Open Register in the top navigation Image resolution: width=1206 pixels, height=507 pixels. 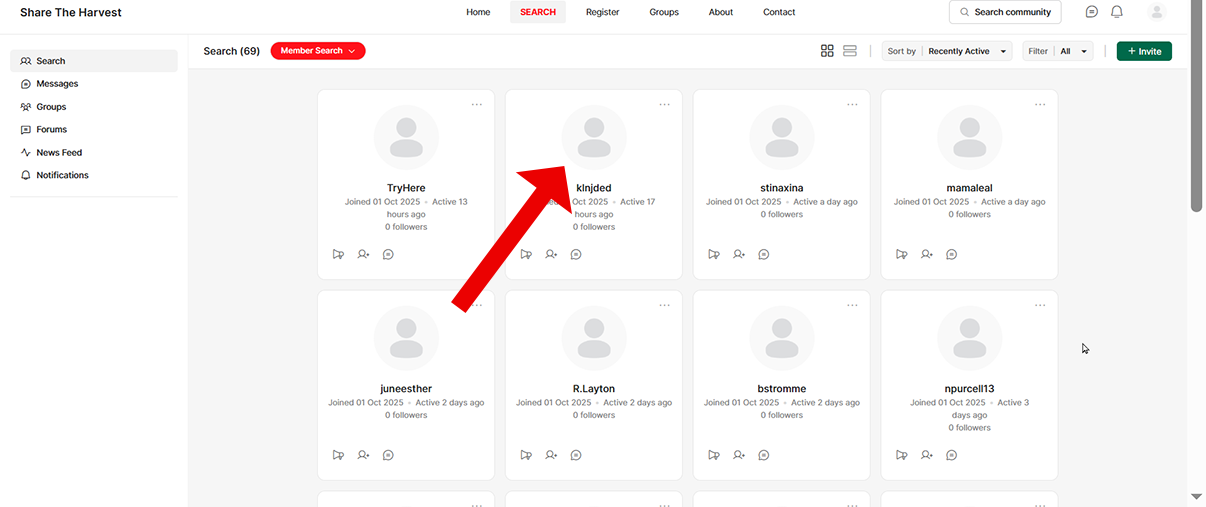[x=602, y=12]
